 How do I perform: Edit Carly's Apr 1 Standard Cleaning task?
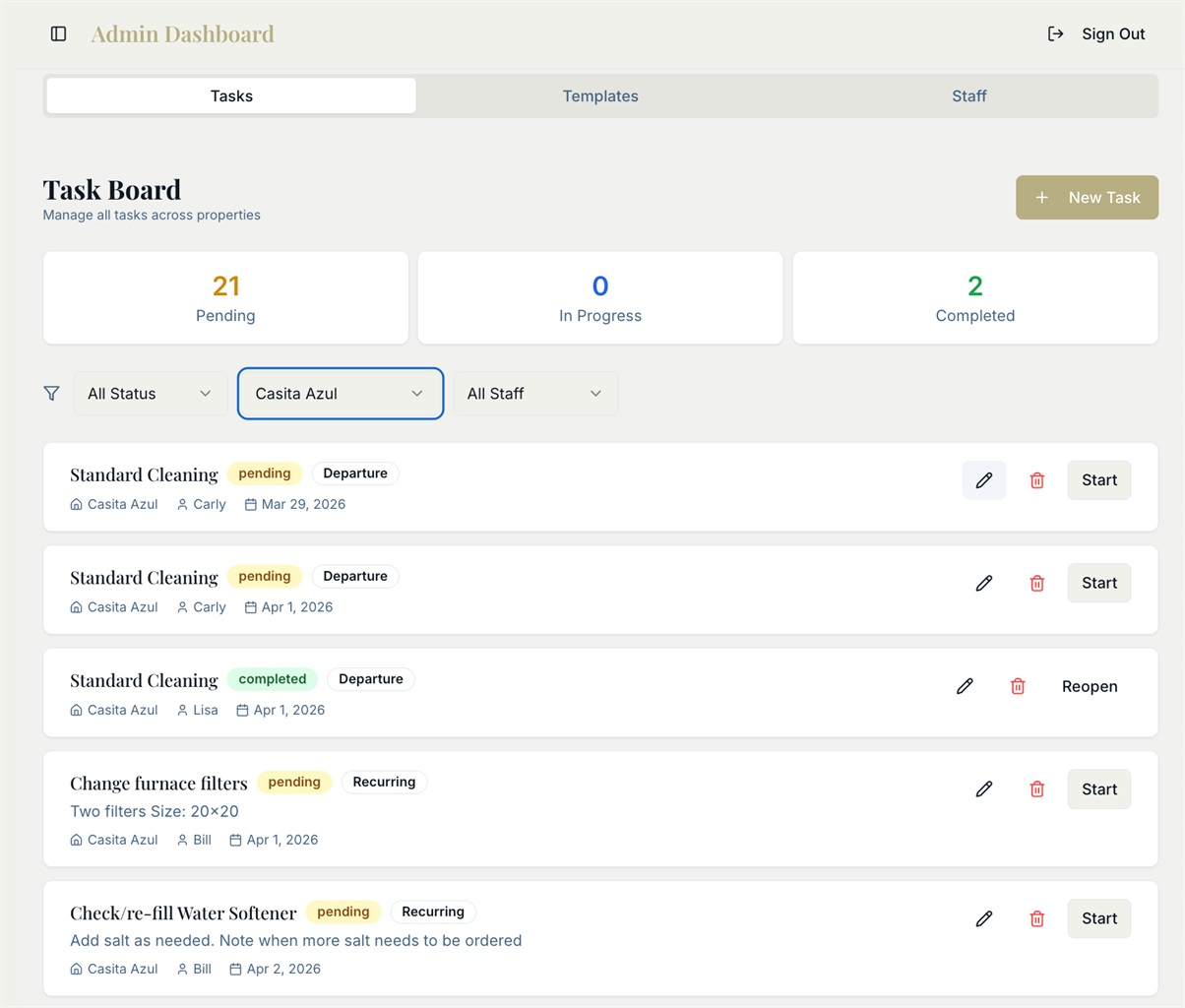coord(984,583)
